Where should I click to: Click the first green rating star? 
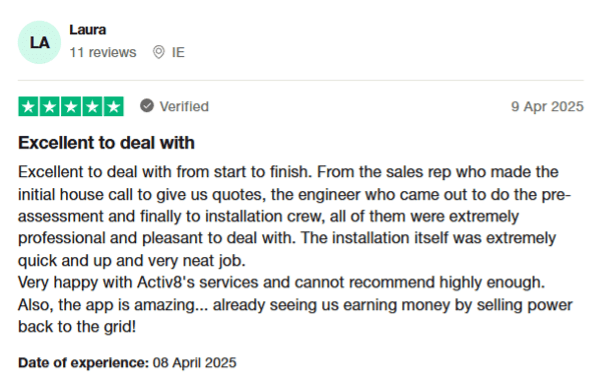pyautogui.click(x=29, y=107)
